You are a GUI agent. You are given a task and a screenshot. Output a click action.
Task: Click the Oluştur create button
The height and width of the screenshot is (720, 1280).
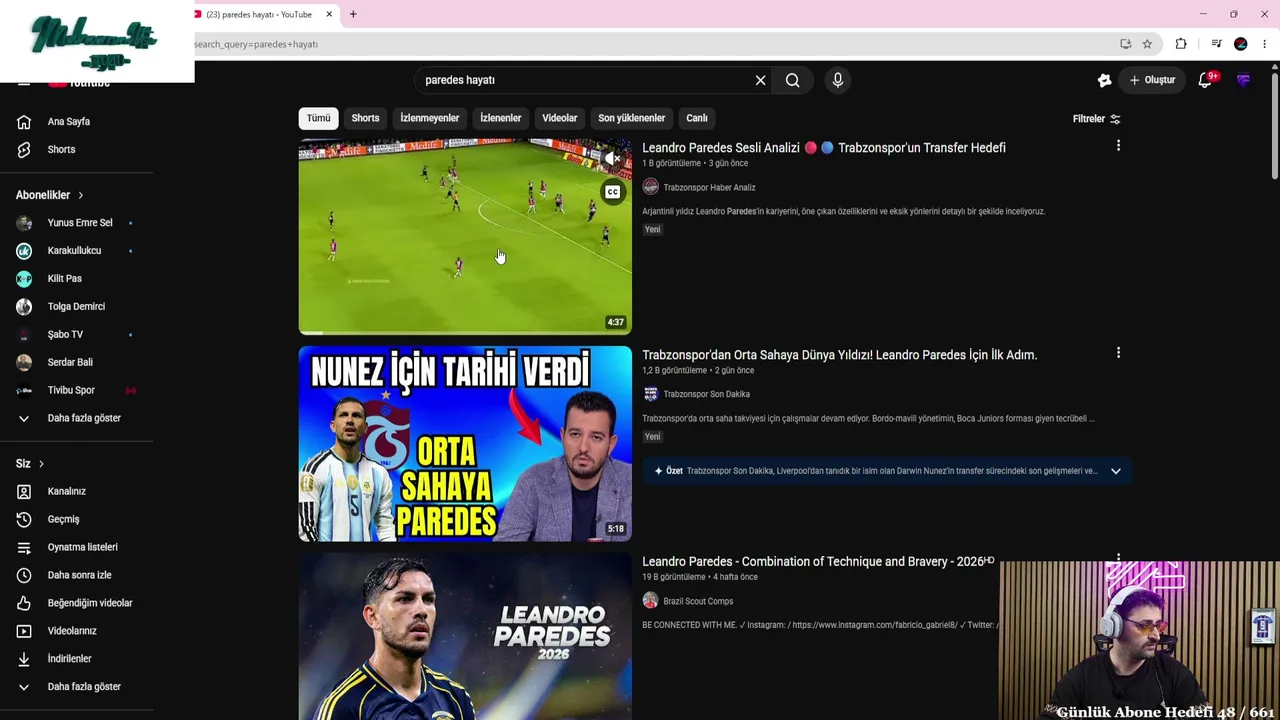[x=1152, y=80]
